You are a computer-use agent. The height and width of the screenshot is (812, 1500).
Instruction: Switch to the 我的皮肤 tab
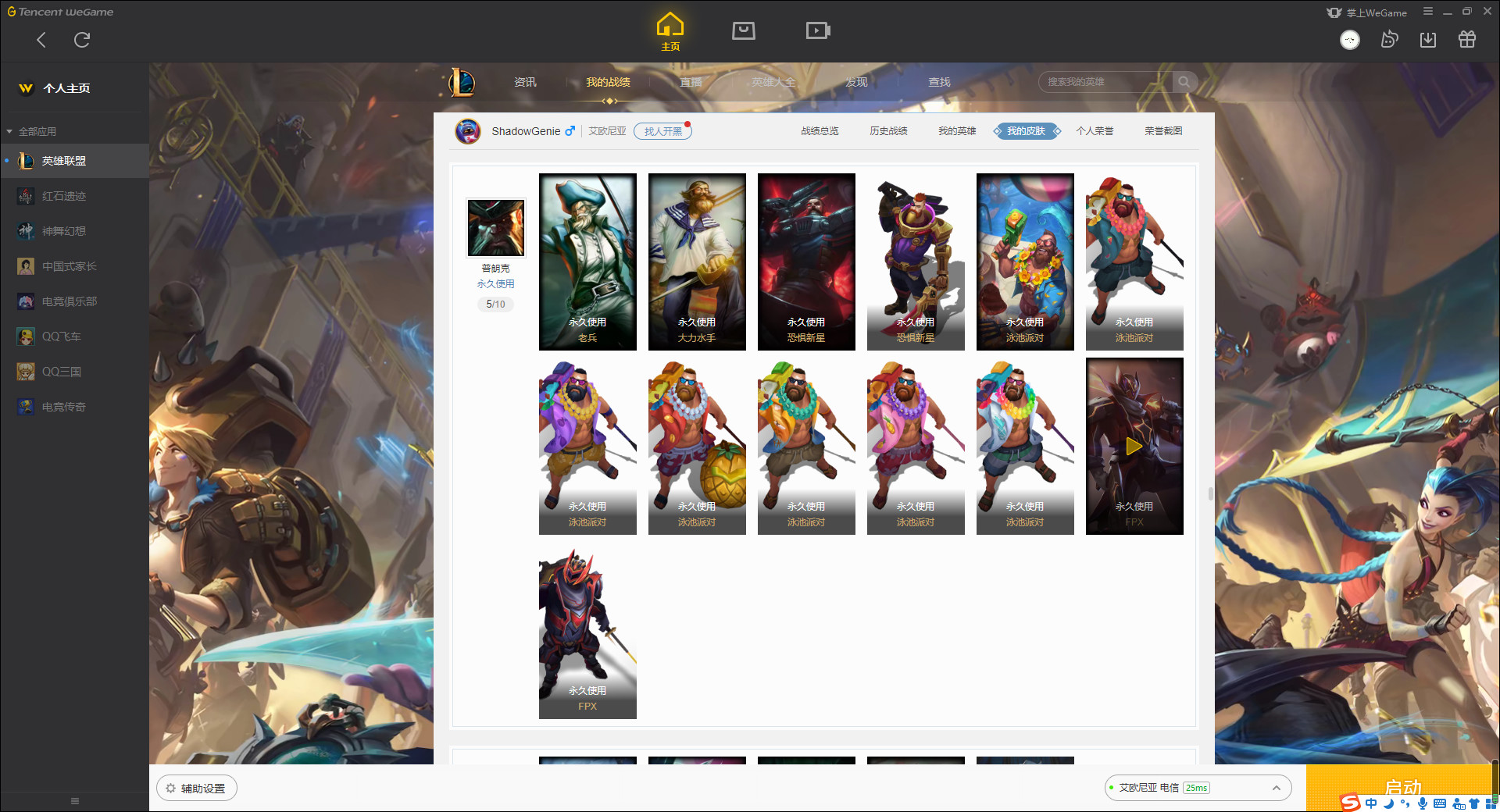coord(1027,131)
